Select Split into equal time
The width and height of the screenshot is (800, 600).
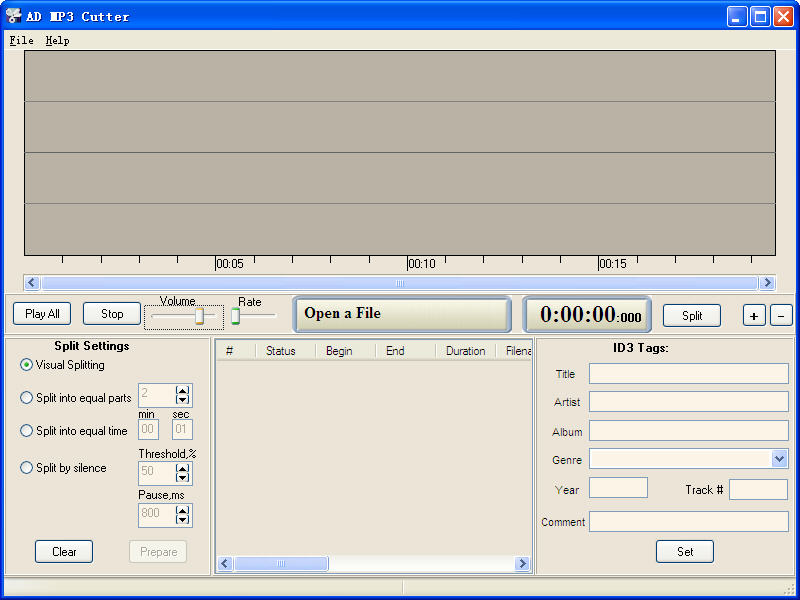(x=27, y=431)
